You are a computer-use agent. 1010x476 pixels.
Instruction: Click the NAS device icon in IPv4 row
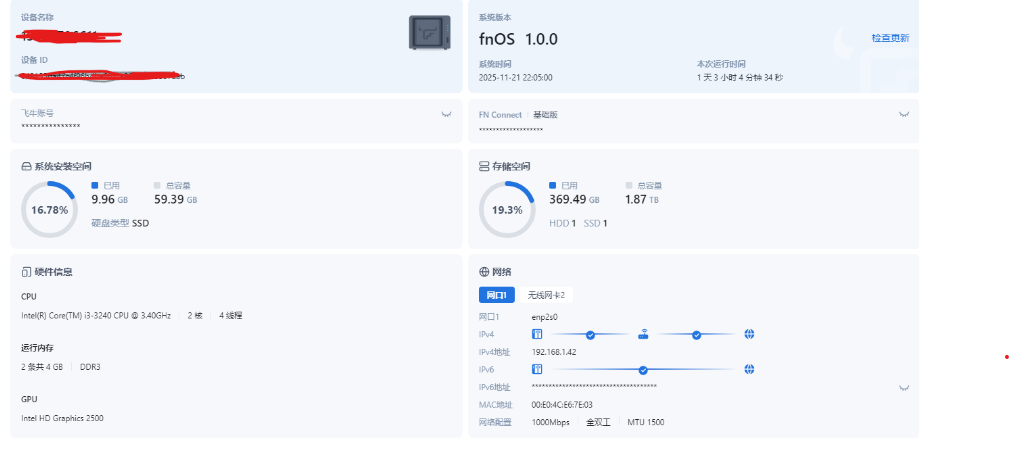(537, 334)
